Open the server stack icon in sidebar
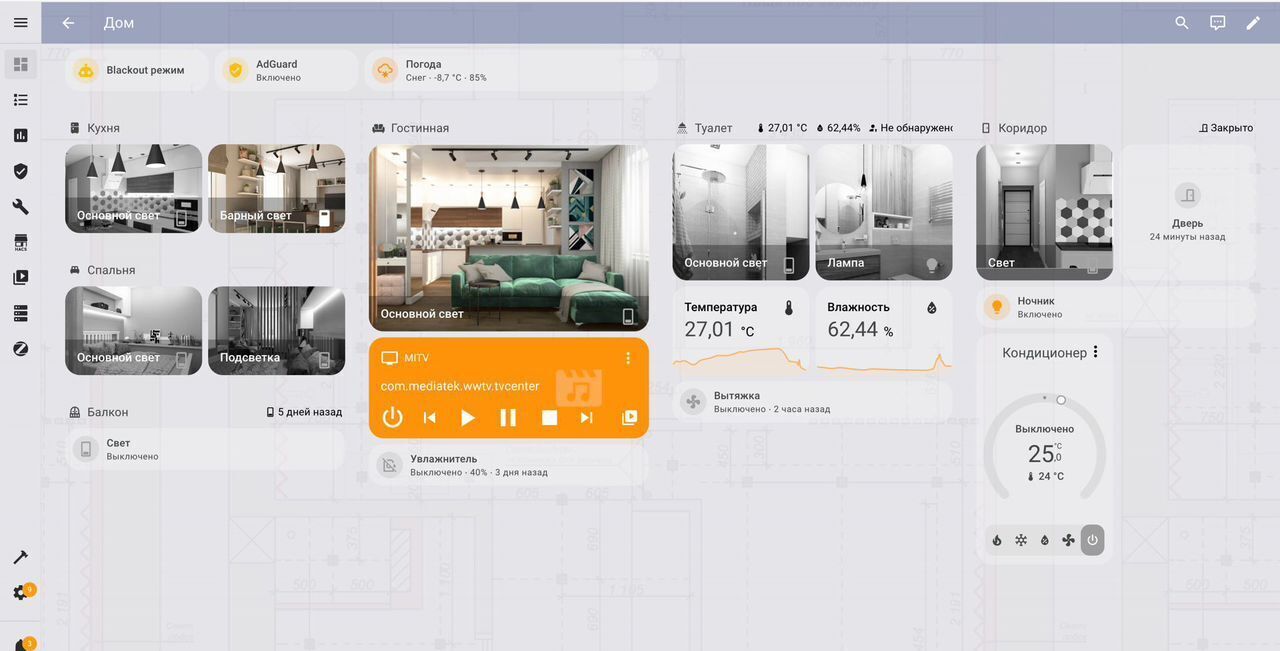Screen dimensions: 1280x651 tap(21, 313)
